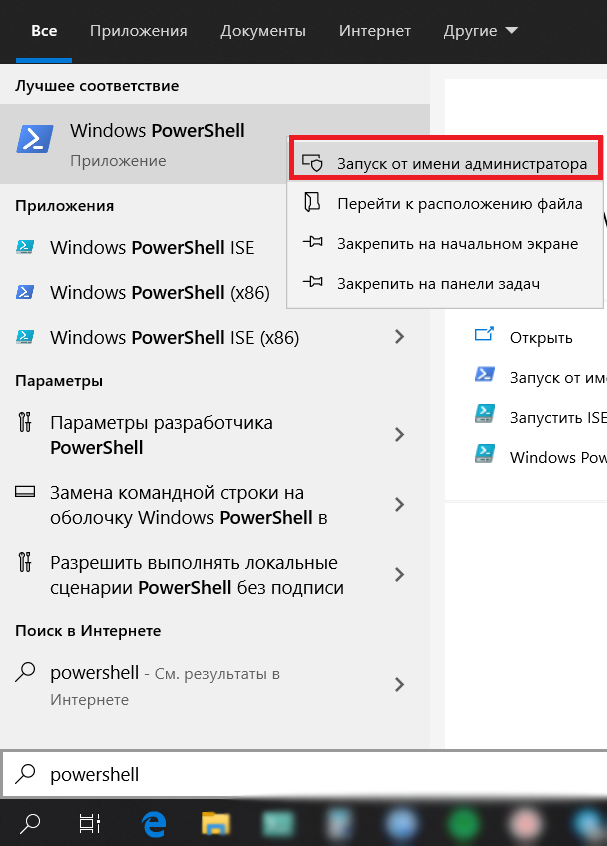Click the pin icon next to Закрепить на начальном экране
Image resolution: width=607 pixels, height=846 pixels.
coord(312,242)
